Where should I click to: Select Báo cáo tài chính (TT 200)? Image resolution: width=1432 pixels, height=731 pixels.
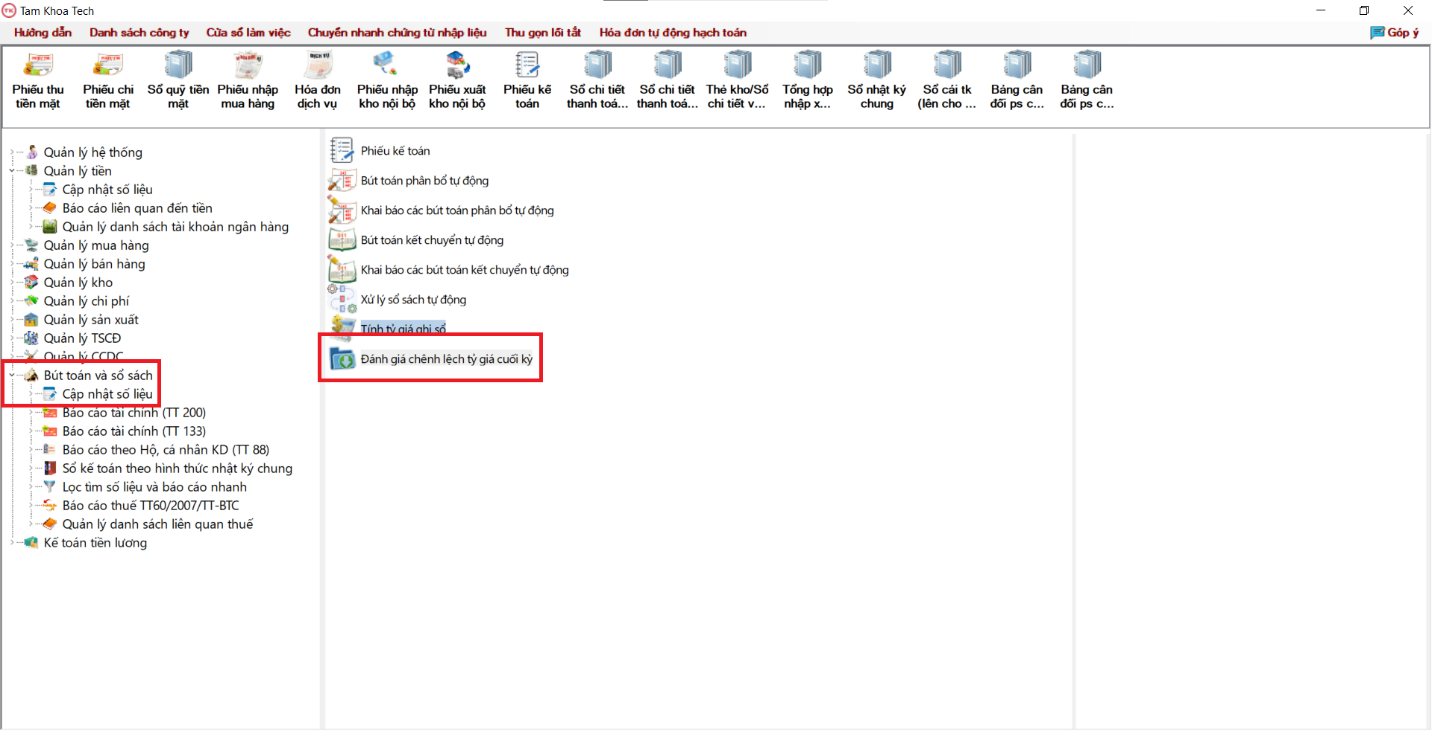point(134,413)
